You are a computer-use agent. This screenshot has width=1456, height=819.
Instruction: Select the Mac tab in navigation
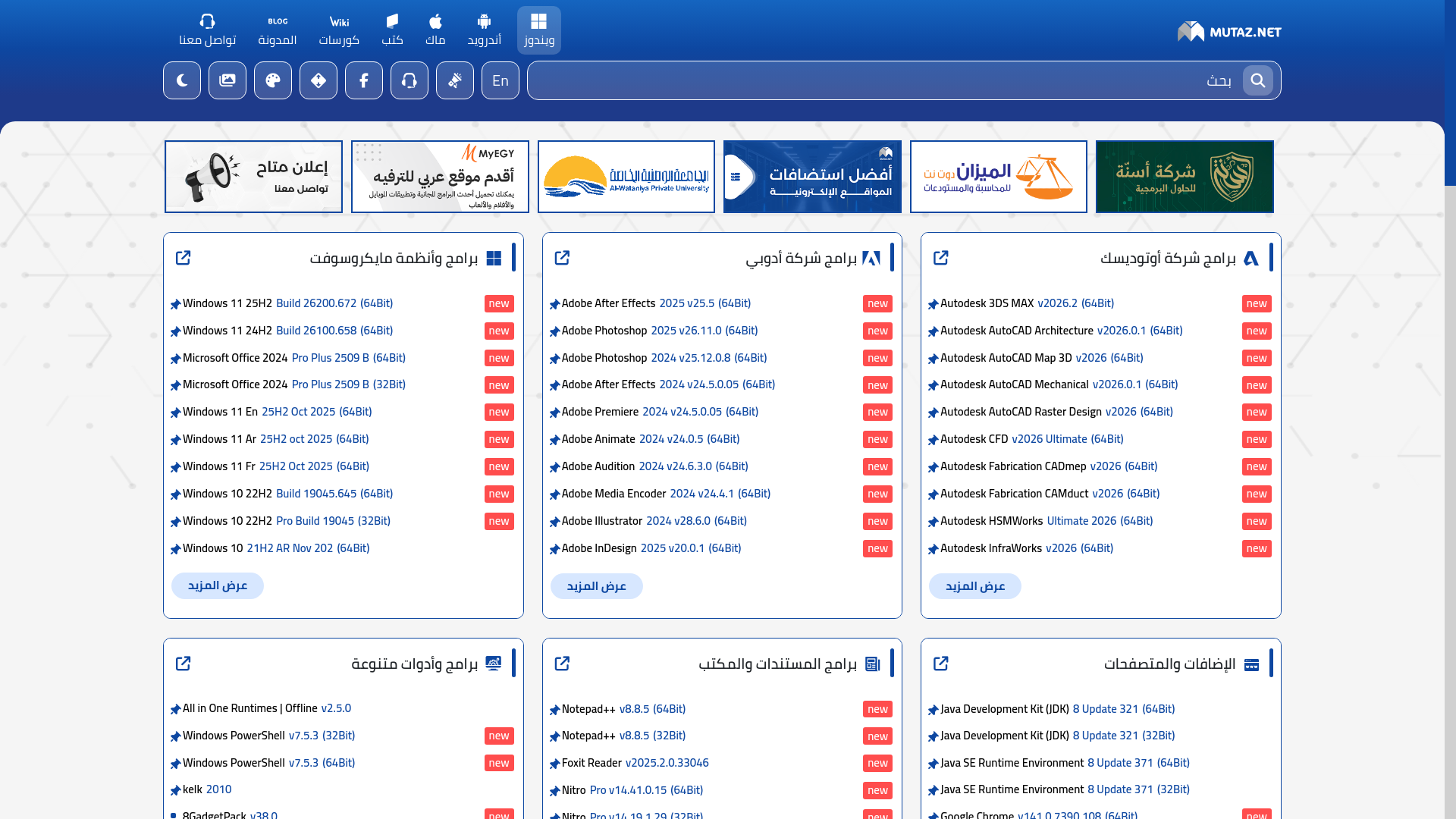[x=435, y=30]
